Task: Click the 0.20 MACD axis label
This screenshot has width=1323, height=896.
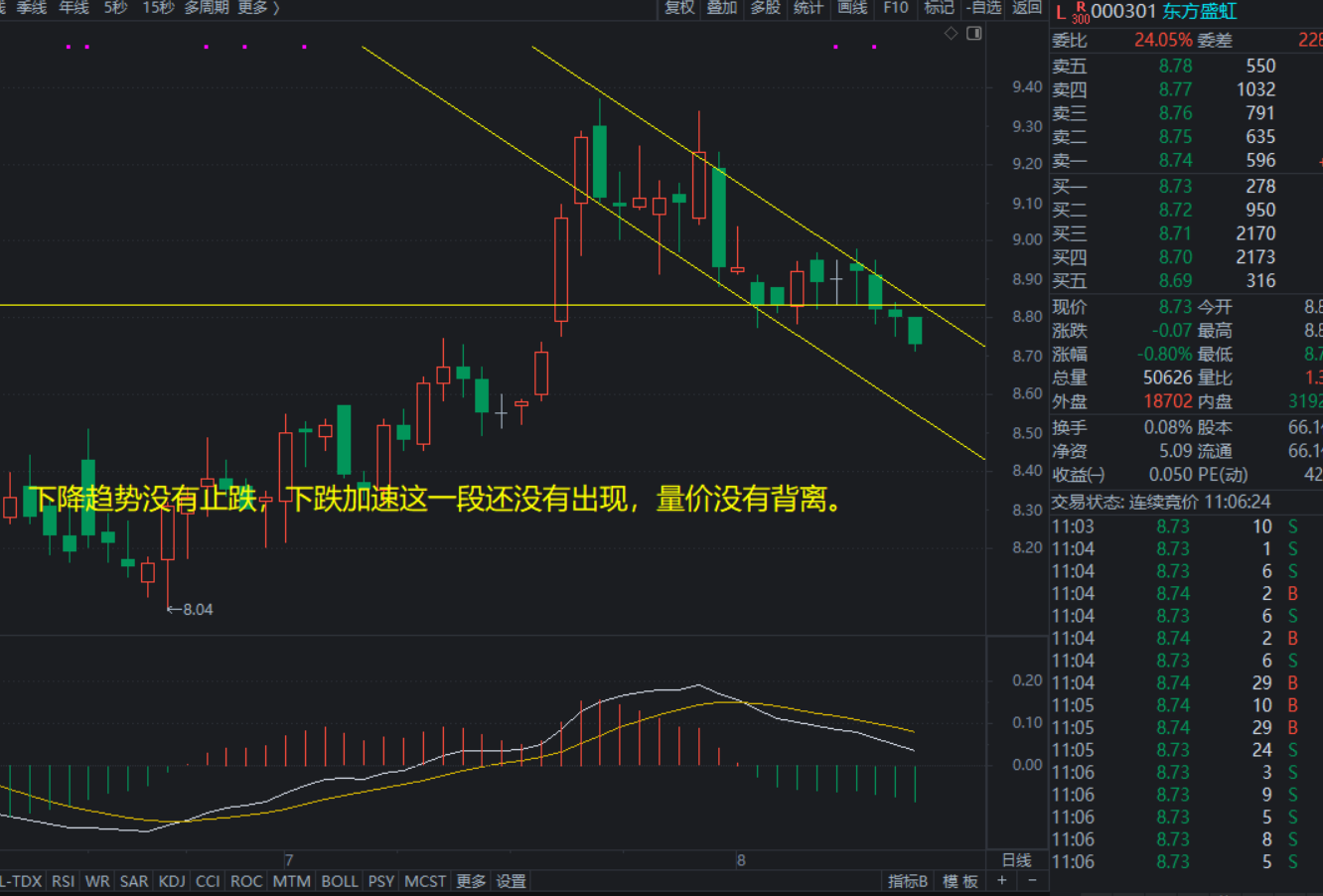Action: pos(1027,680)
